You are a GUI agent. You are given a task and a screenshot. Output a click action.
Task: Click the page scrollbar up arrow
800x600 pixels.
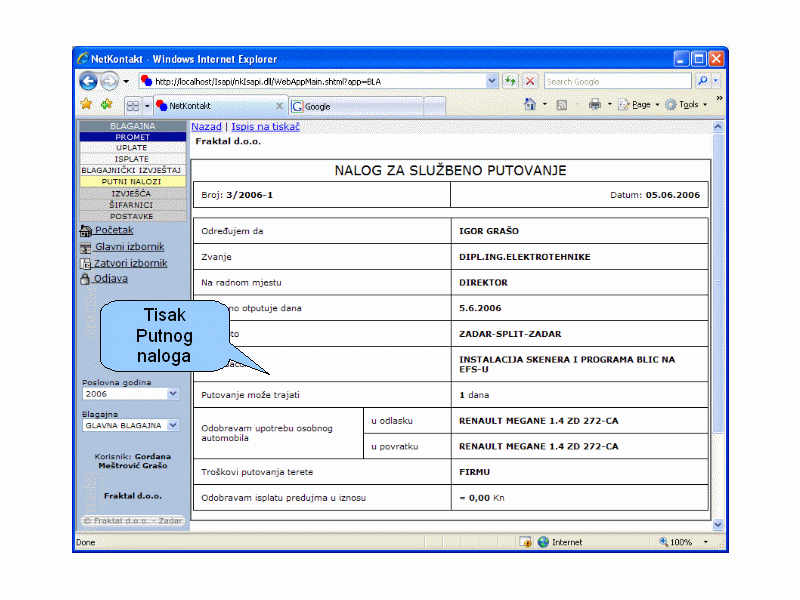click(718, 126)
